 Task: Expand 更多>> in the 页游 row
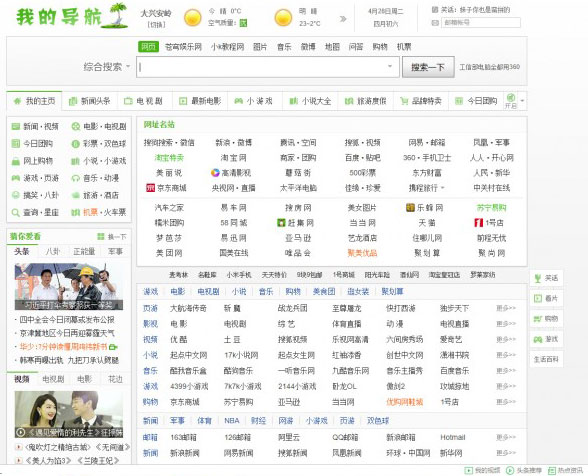pyautogui.click(x=506, y=308)
